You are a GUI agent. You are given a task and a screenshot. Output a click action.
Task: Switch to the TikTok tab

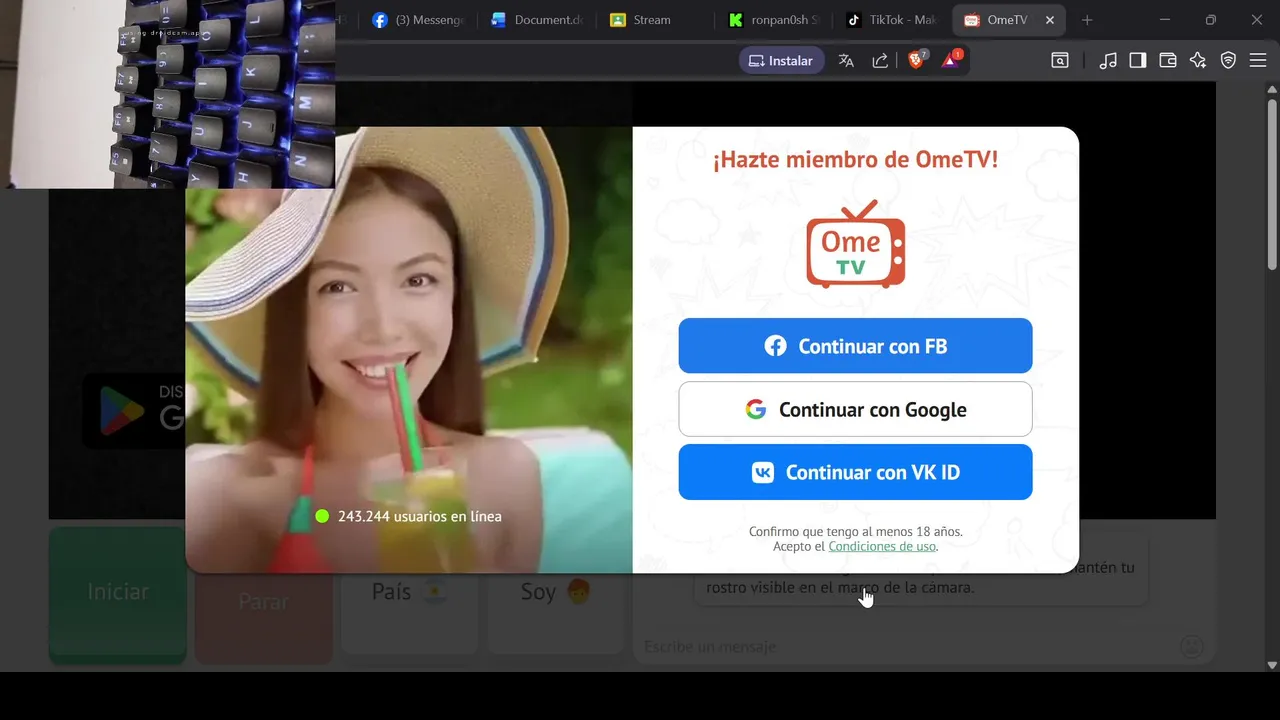(x=891, y=20)
